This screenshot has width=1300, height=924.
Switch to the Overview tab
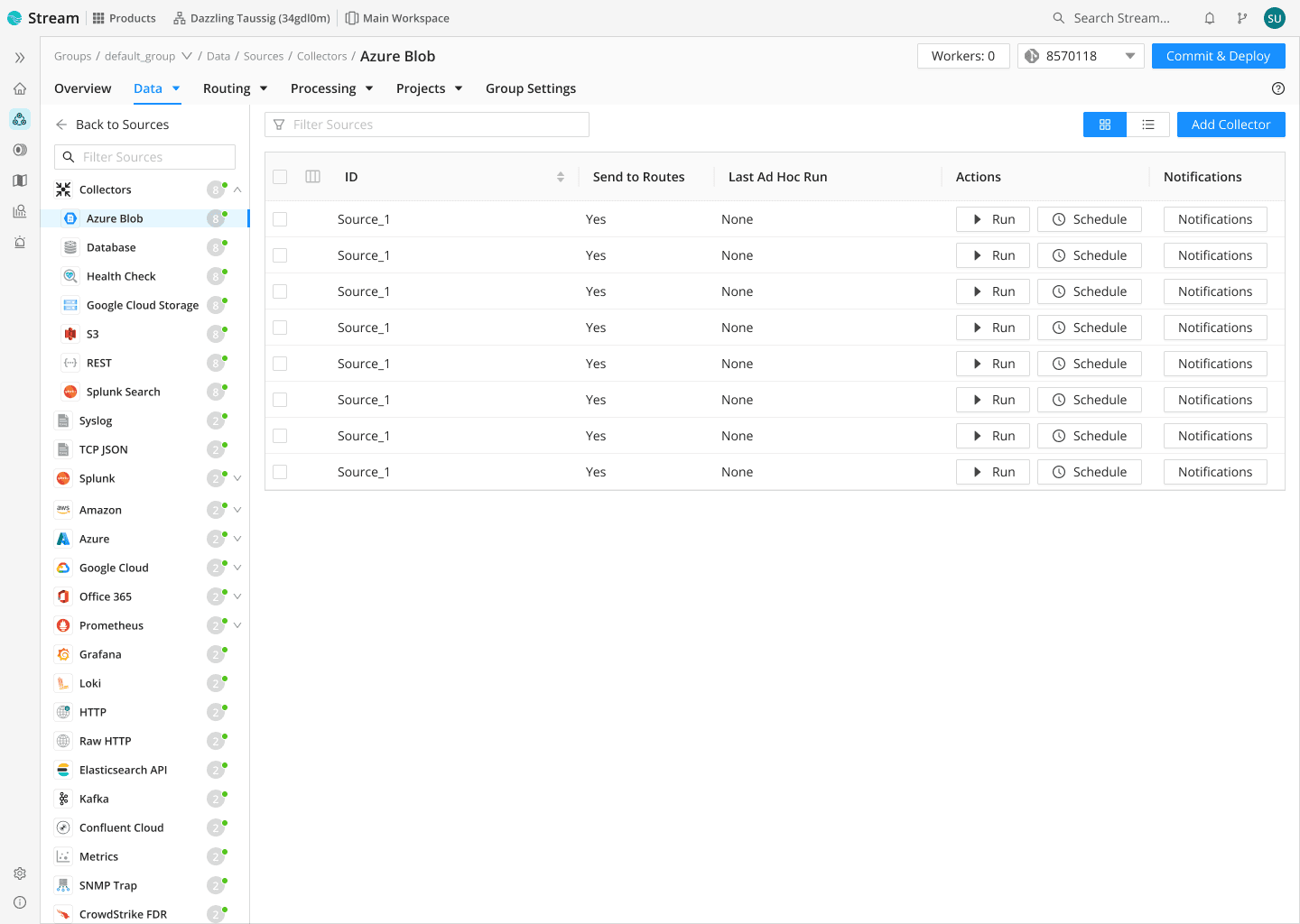click(x=83, y=88)
